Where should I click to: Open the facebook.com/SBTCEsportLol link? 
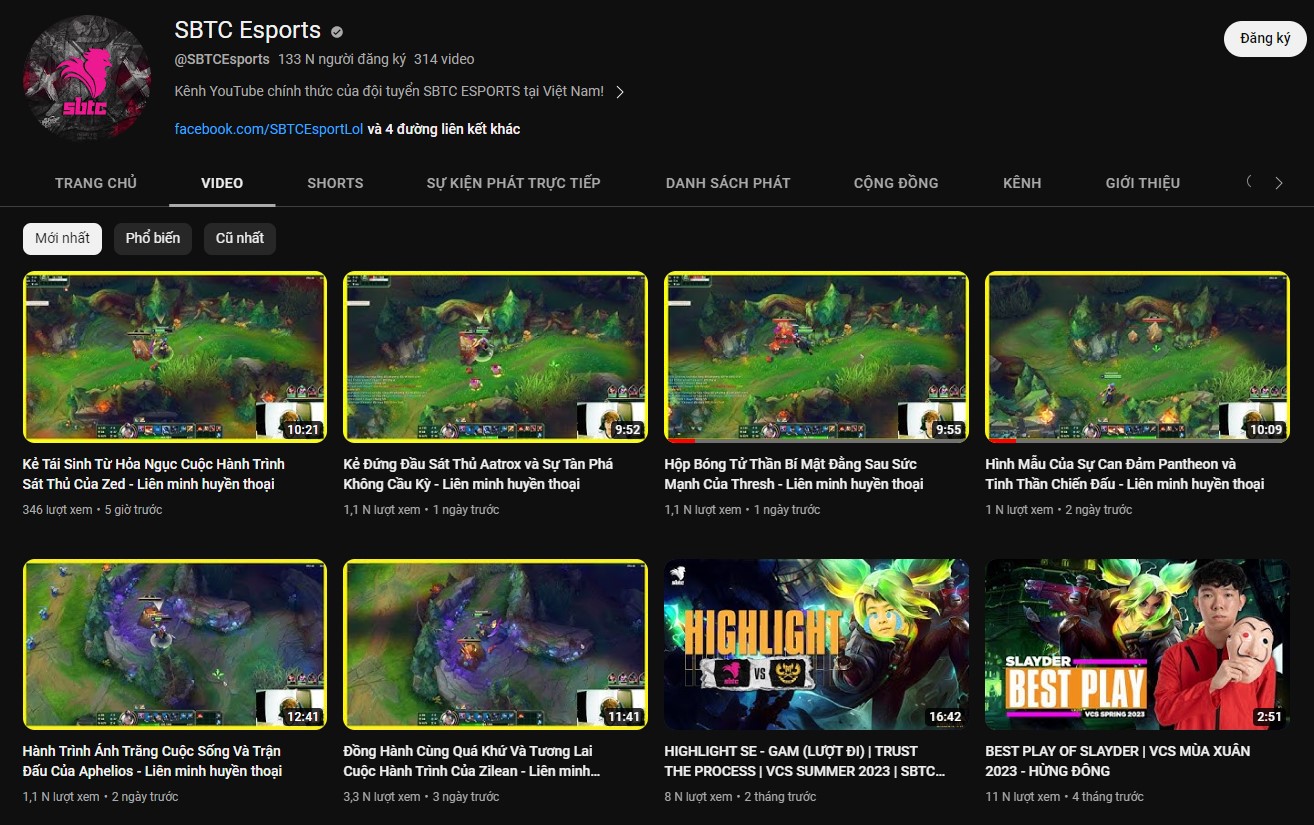pyautogui.click(x=268, y=128)
